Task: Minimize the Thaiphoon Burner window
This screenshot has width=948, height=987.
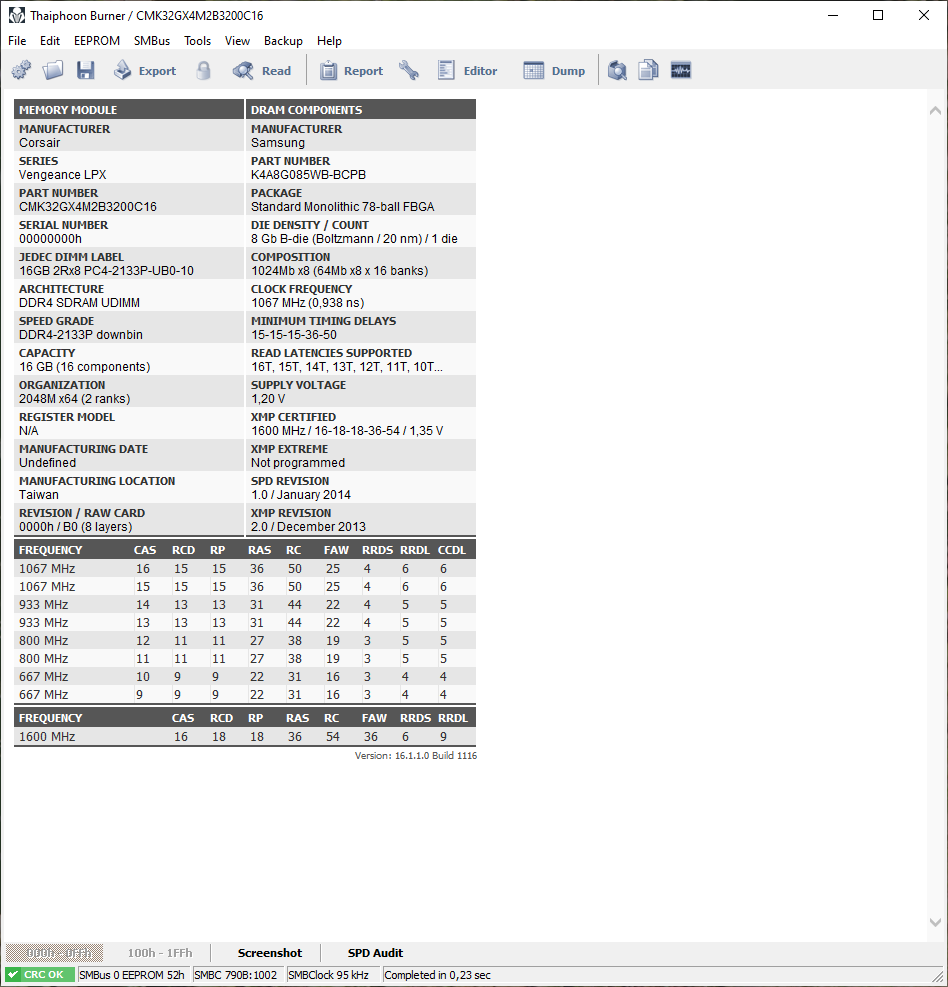Action: (x=833, y=15)
